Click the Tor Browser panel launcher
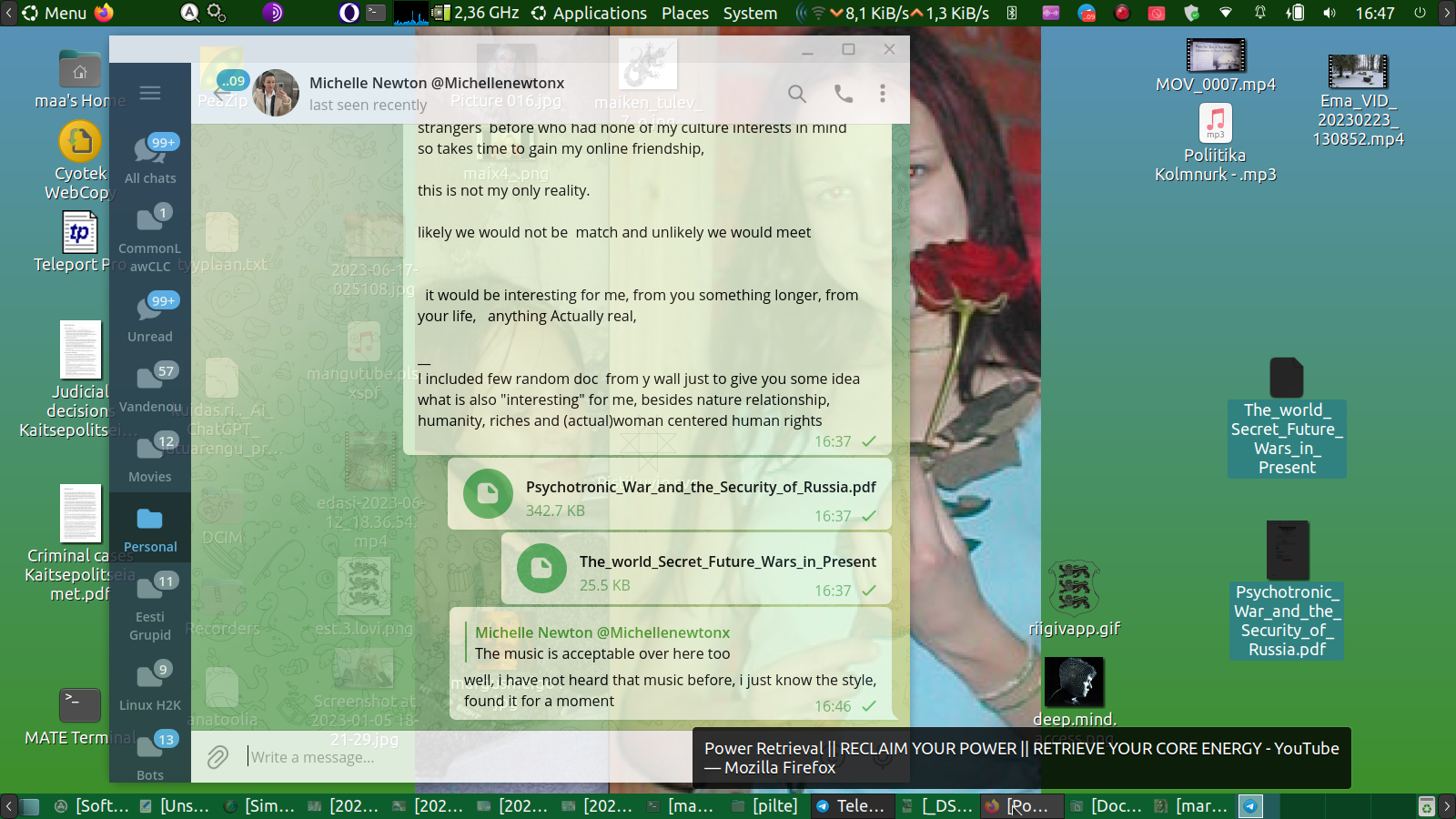Image resolution: width=1456 pixels, height=819 pixels. [272, 13]
